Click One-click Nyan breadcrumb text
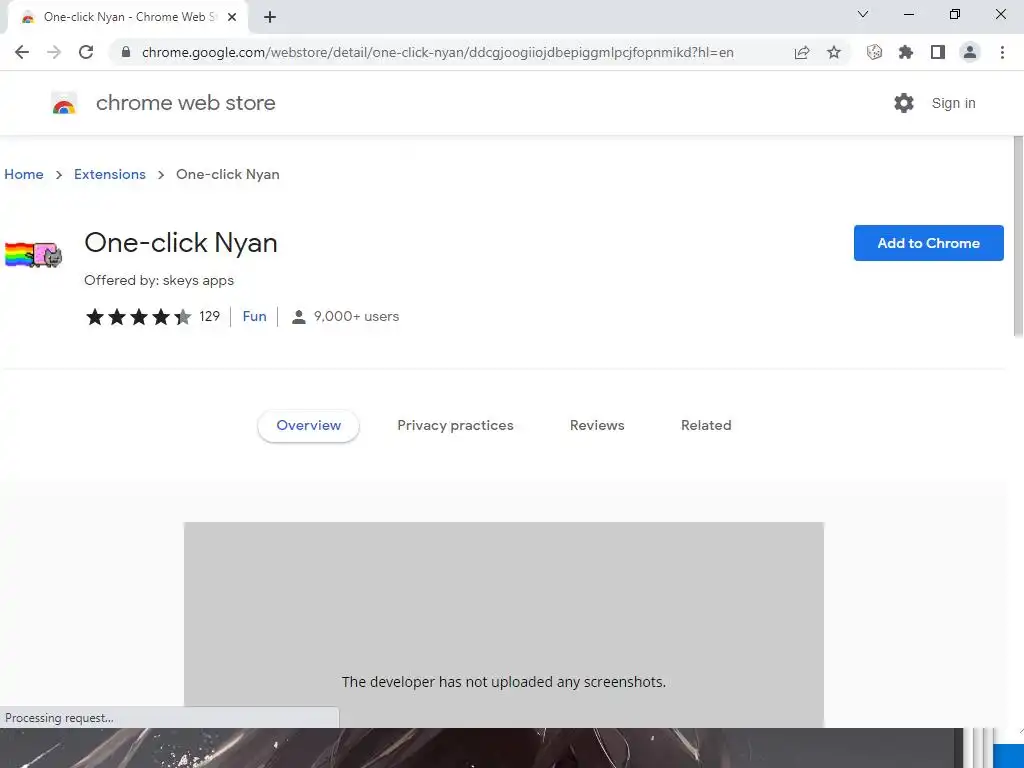 (228, 174)
